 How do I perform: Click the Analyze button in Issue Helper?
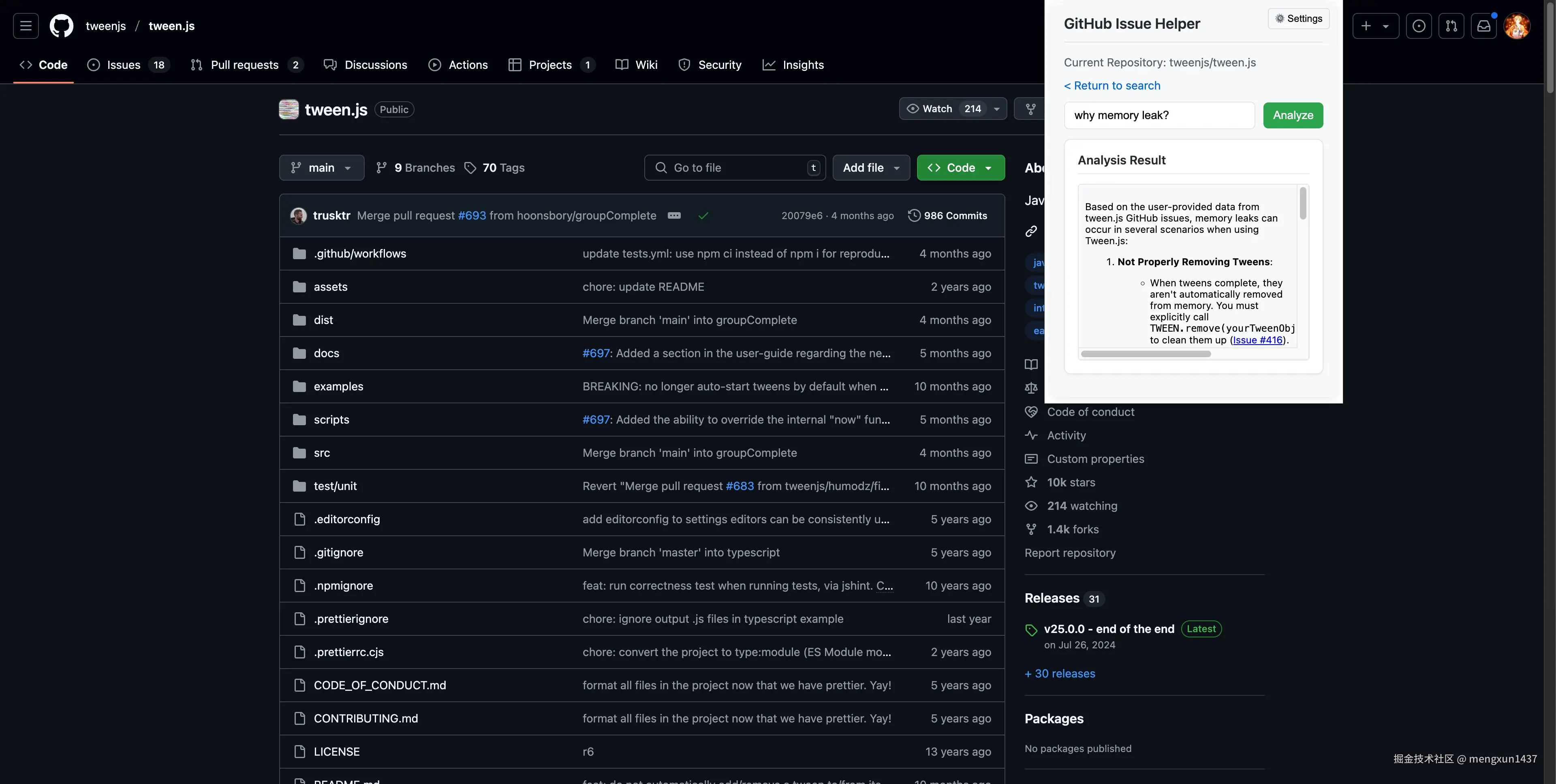coord(1293,115)
